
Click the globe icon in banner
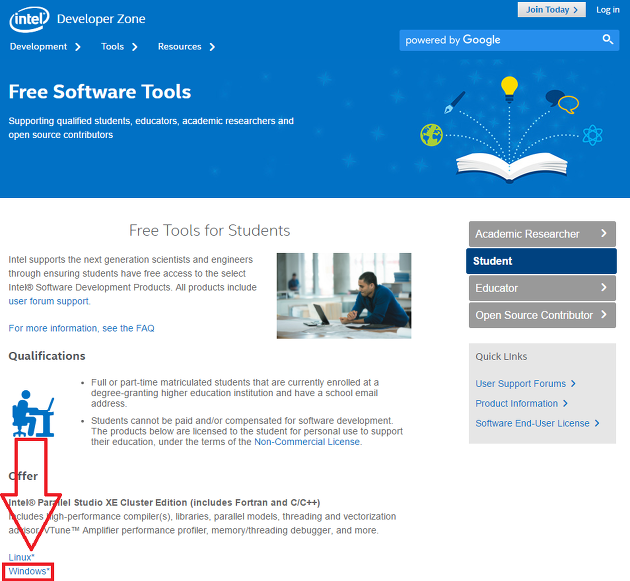[x=432, y=135]
